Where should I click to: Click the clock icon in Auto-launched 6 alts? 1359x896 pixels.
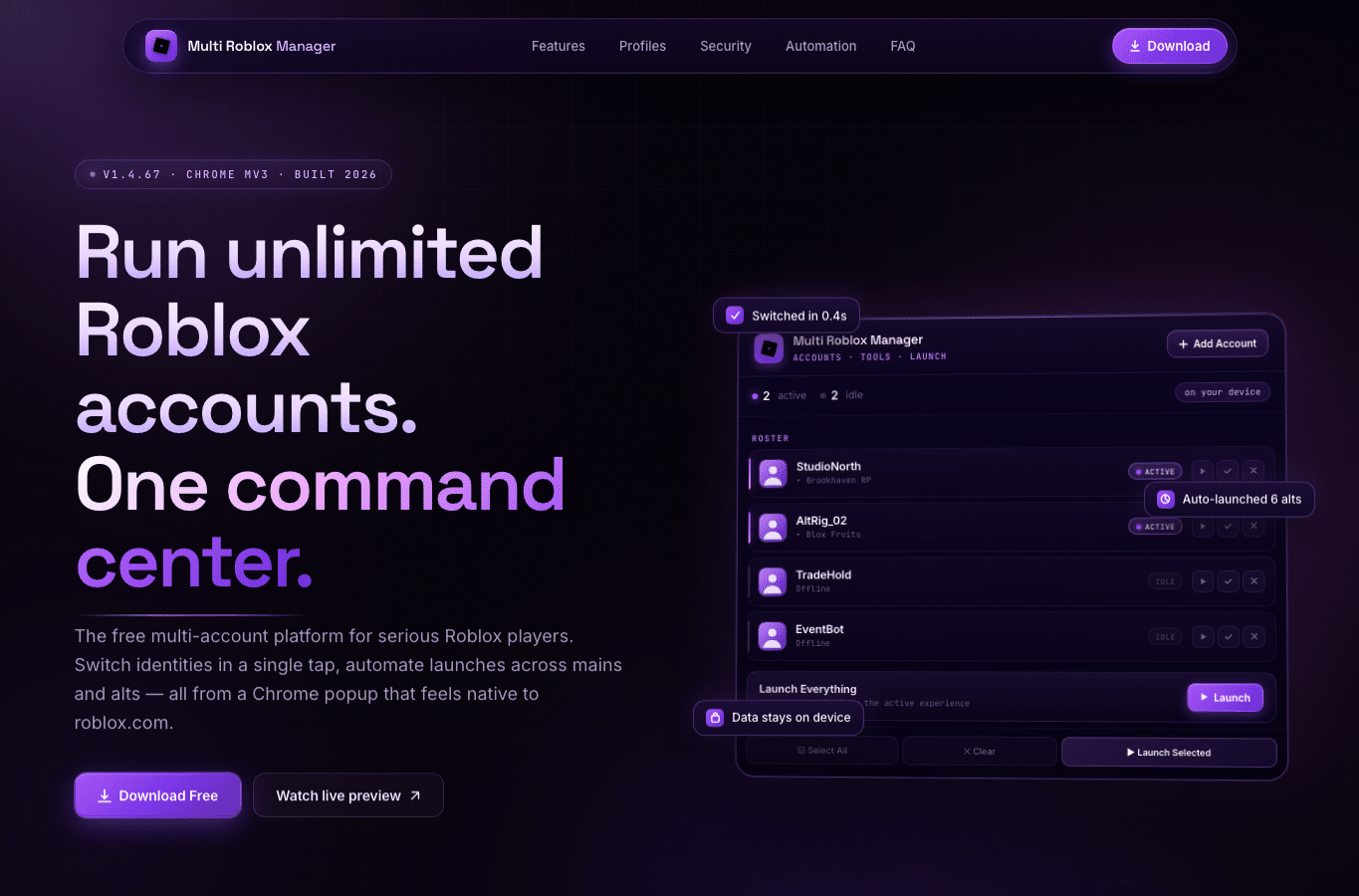click(x=1166, y=499)
